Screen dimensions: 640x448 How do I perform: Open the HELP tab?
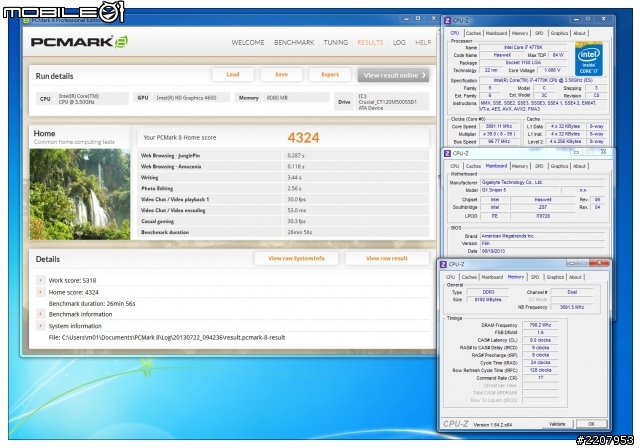pos(423,42)
